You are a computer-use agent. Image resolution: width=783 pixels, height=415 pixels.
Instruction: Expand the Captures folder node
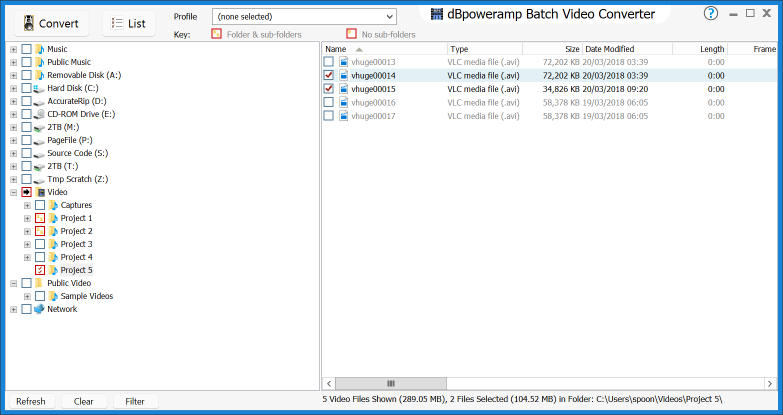27,205
